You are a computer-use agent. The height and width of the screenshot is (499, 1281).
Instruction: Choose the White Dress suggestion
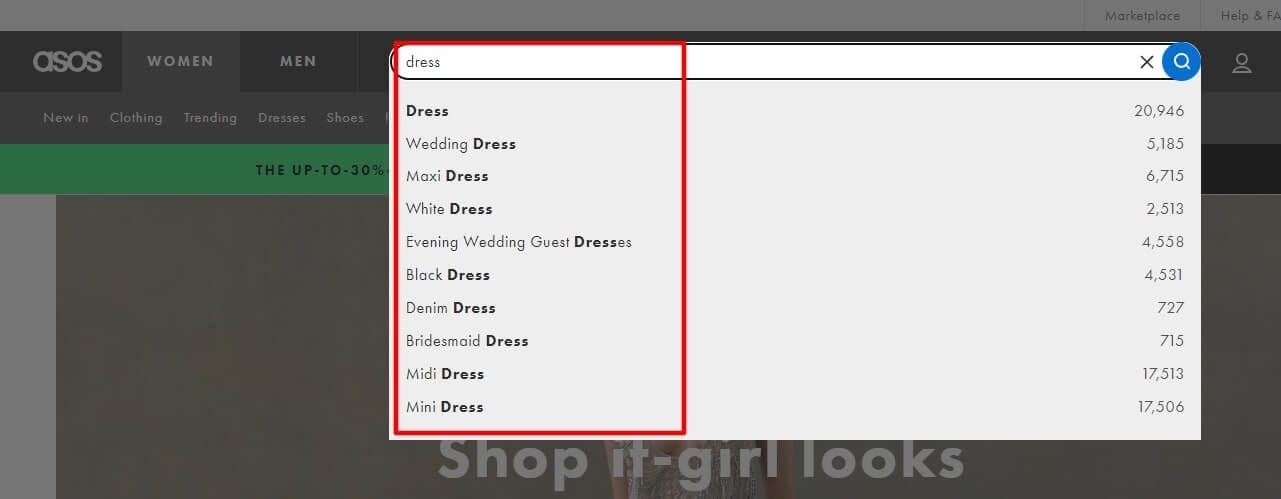point(795,209)
